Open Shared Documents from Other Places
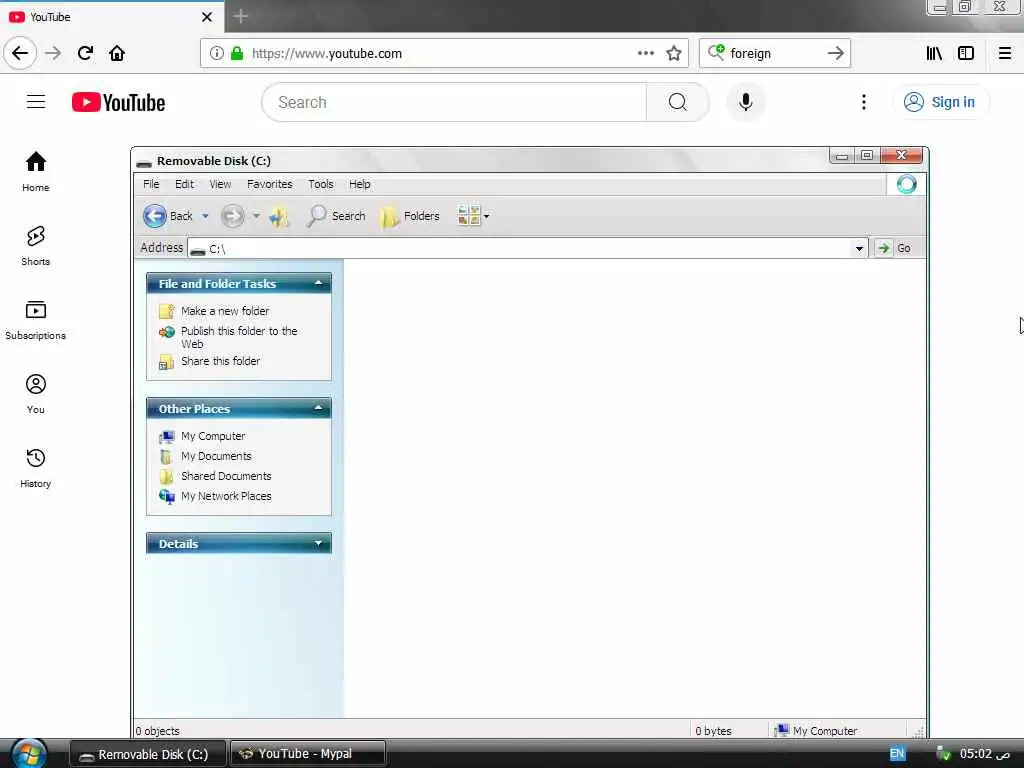Viewport: 1024px width, 768px height. (226, 476)
